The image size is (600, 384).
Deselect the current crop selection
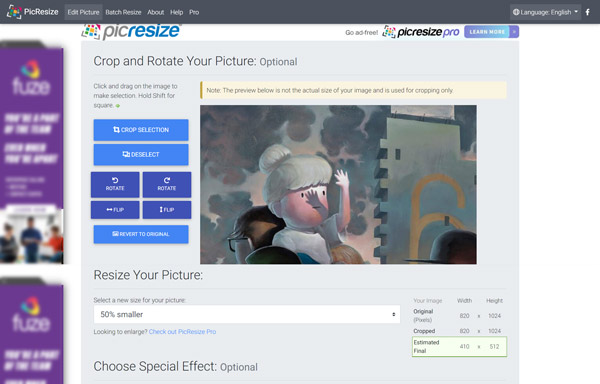141,155
